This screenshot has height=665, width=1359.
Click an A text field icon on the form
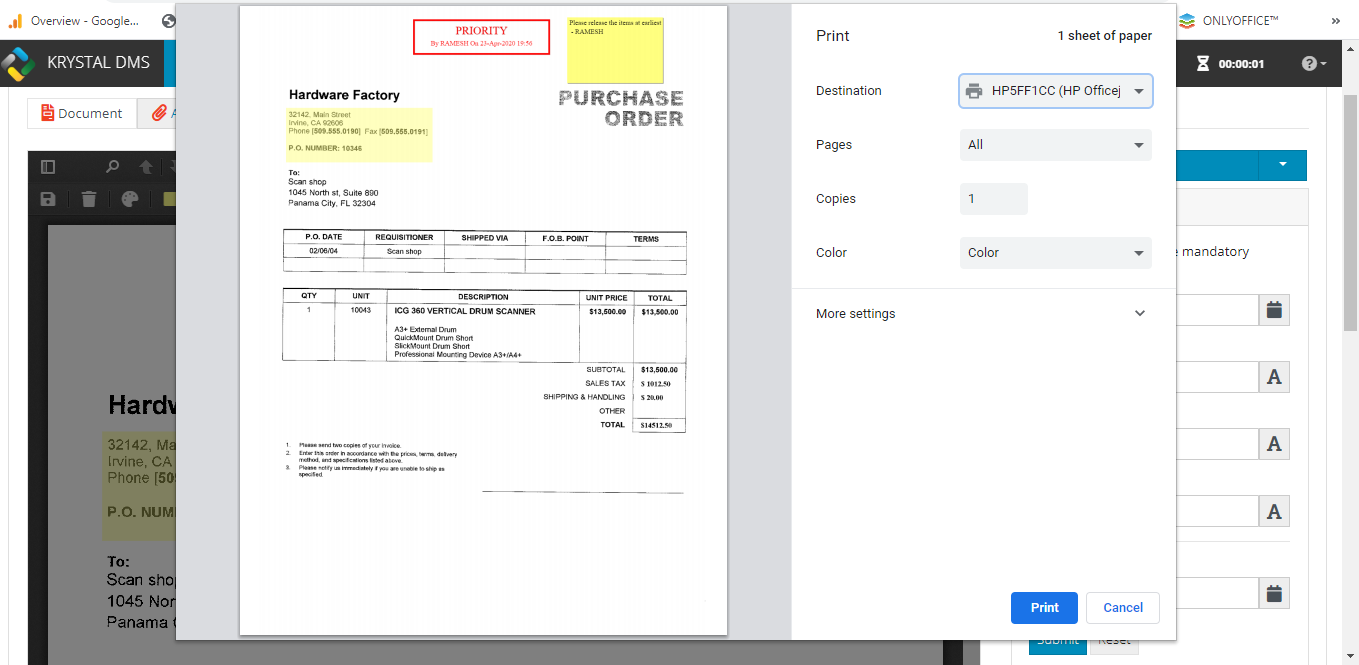coord(1274,377)
